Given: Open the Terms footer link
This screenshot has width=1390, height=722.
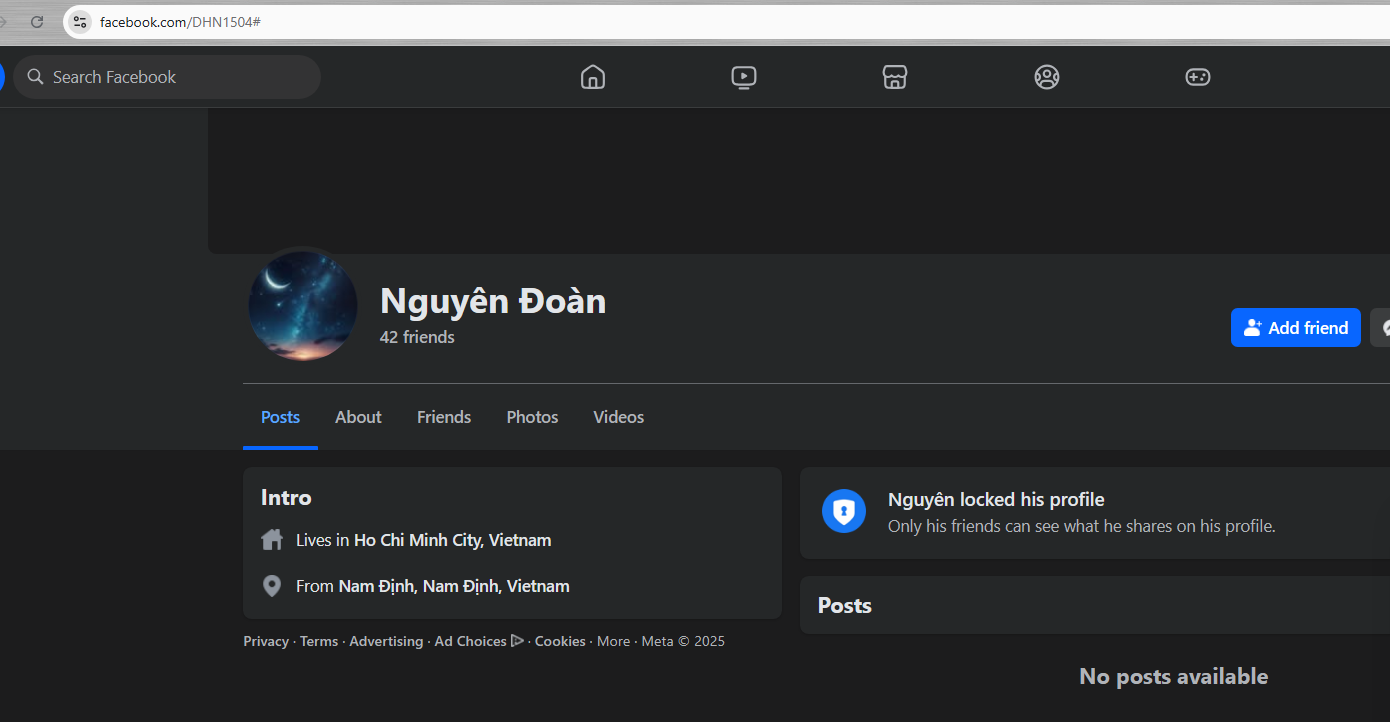Looking at the screenshot, I should click(x=319, y=641).
